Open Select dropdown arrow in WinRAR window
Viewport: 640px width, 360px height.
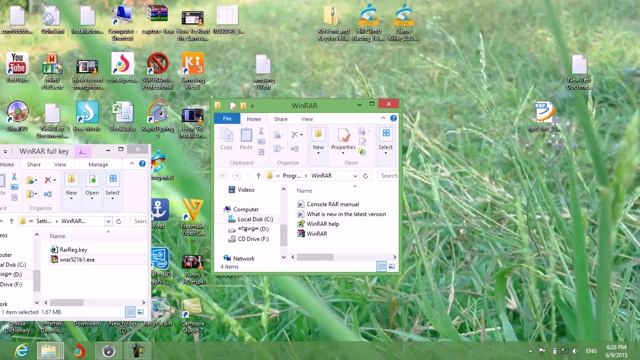pos(385,153)
